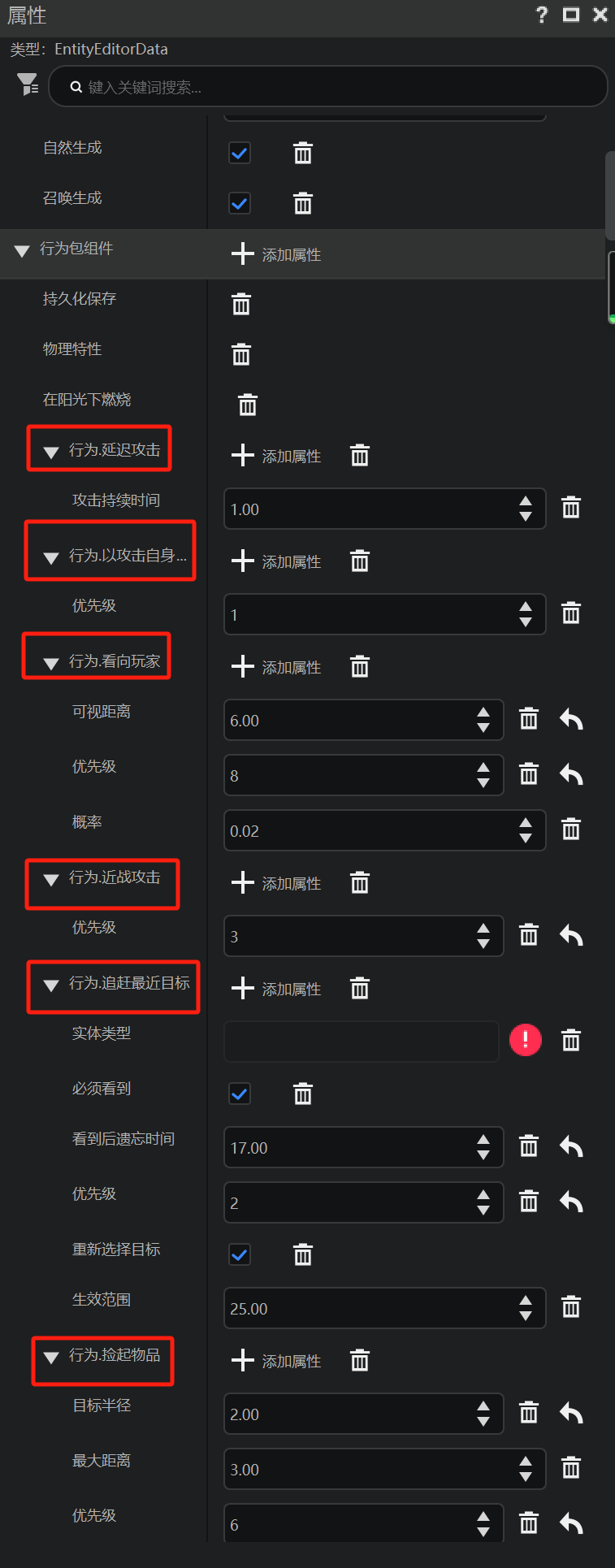The height and width of the screenshot is (1568, 615).
Task: Toggle the 必须看到 checkbox
Action: [x=240, y=1094]
